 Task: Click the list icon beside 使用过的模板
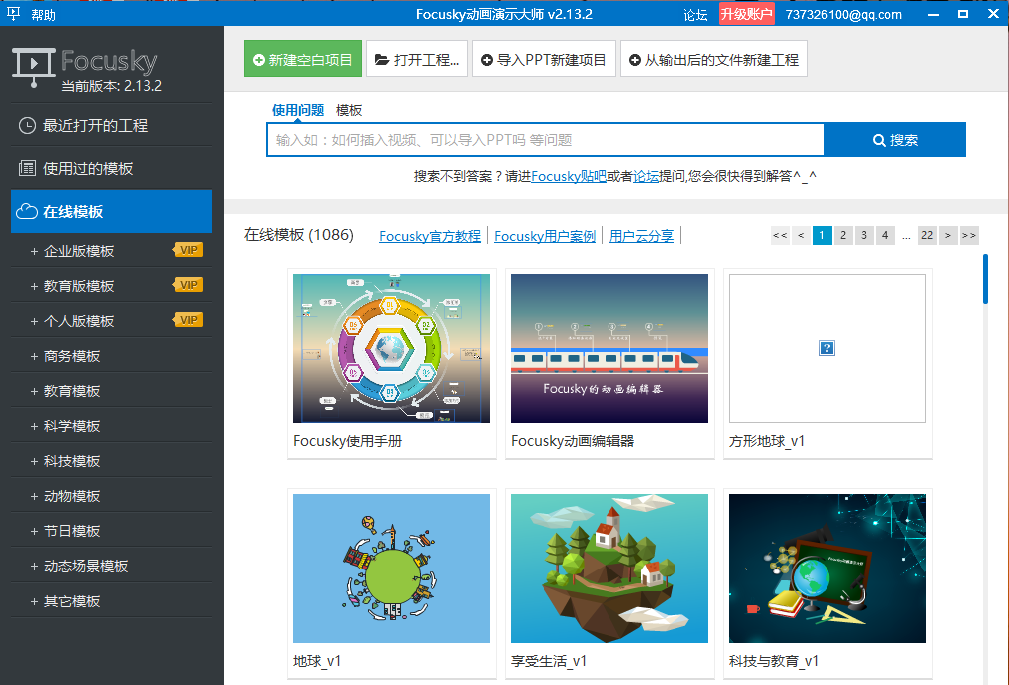27,169
